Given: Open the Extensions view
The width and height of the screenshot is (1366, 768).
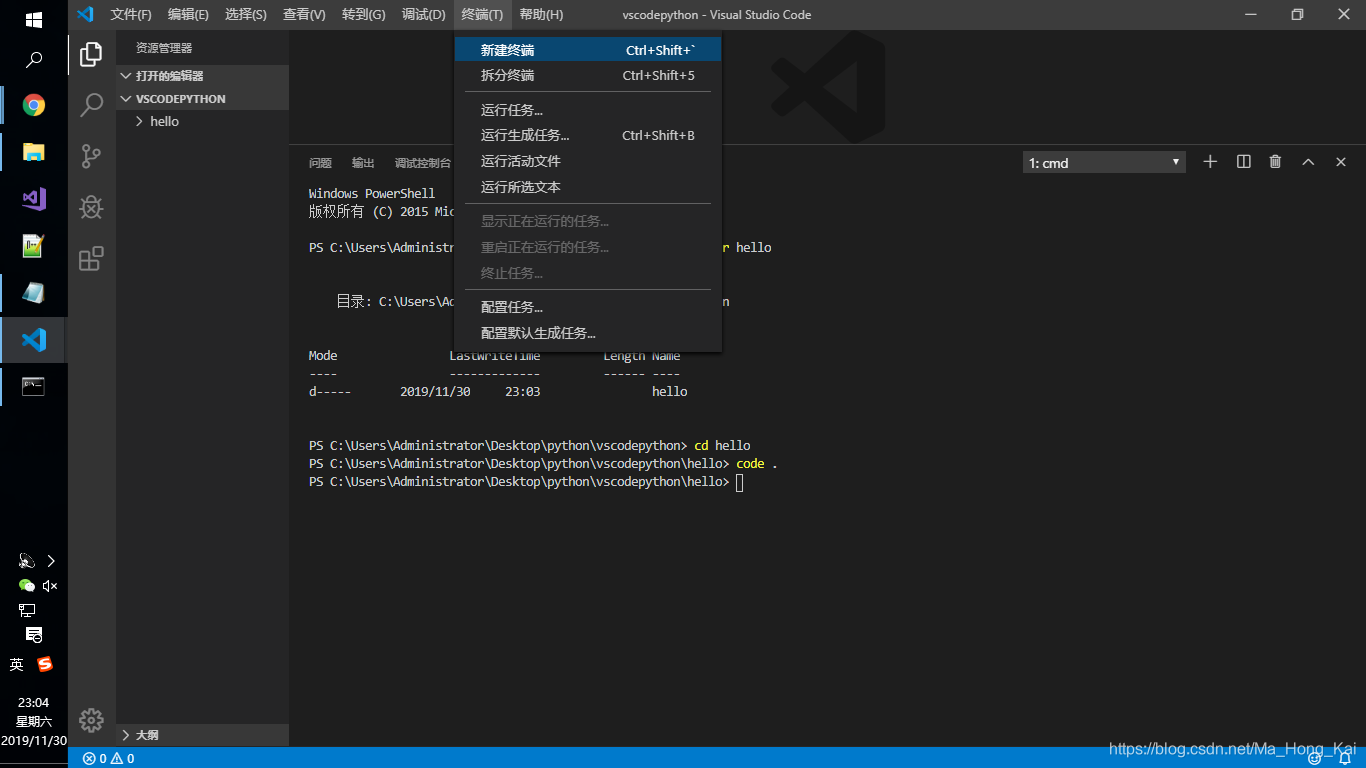Looking at the screenshot, I should click(x=91, y=258).
